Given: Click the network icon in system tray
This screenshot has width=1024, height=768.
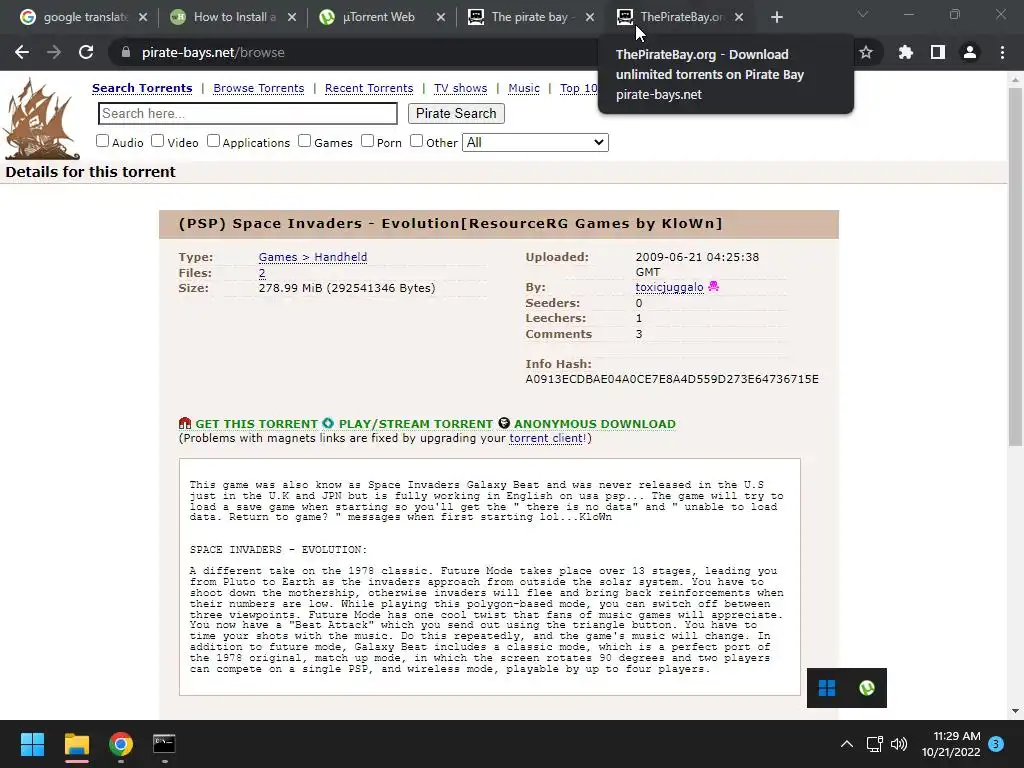Looking at the screenshot, I should tap(874, 744).
